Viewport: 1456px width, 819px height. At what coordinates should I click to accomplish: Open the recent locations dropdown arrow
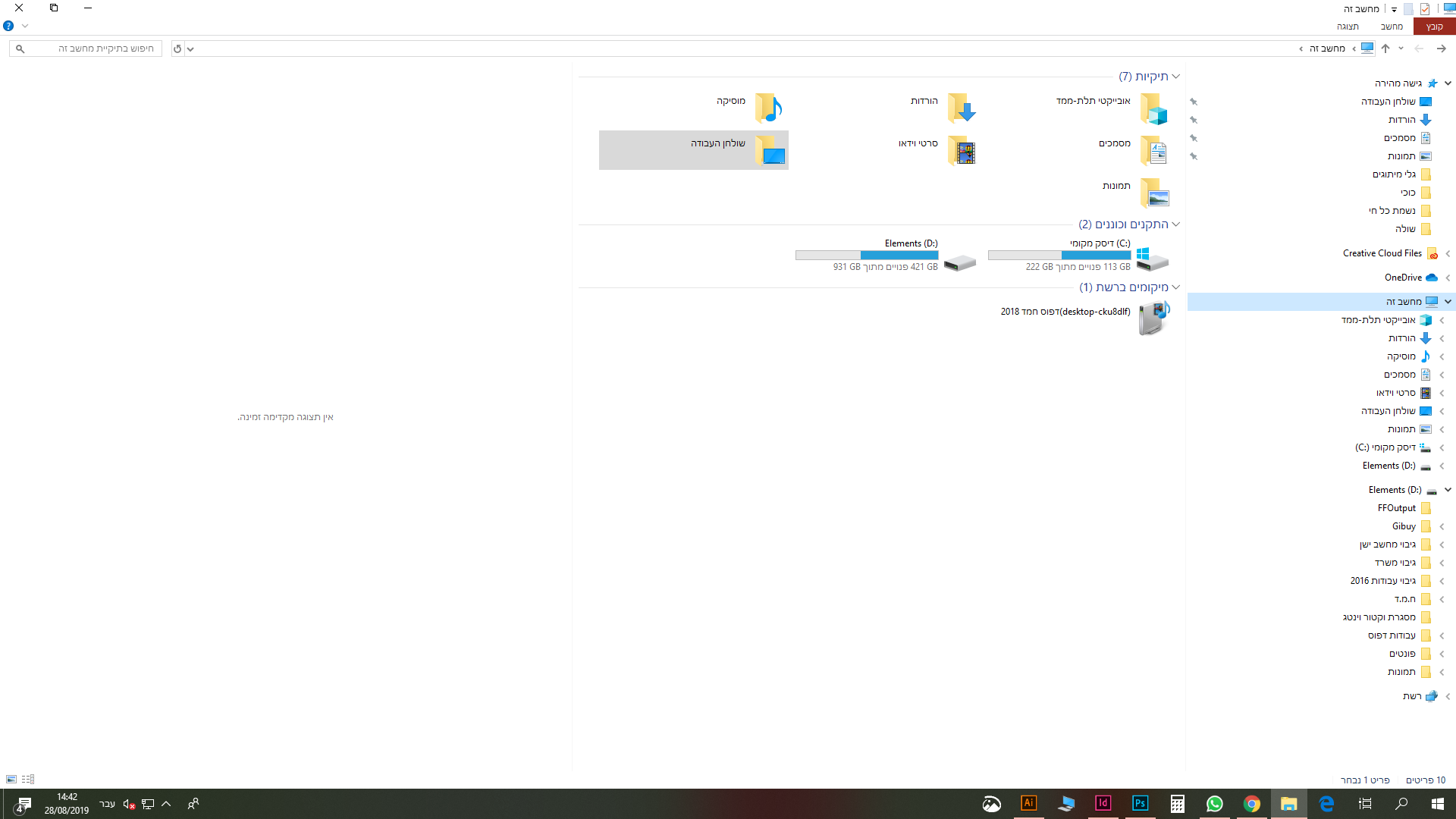[1401, 49]
